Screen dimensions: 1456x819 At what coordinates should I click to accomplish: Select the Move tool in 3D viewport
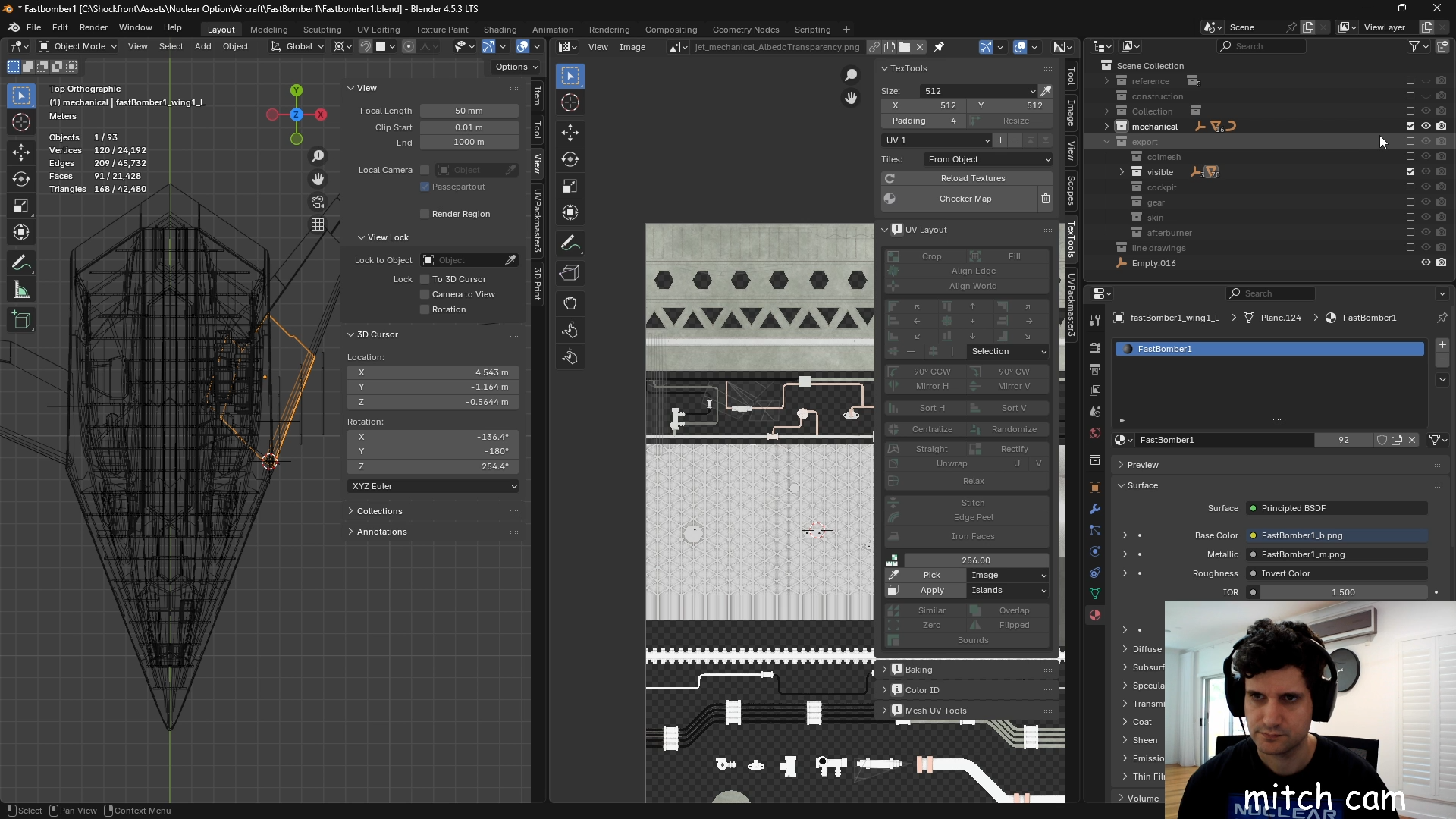point(21,151)
